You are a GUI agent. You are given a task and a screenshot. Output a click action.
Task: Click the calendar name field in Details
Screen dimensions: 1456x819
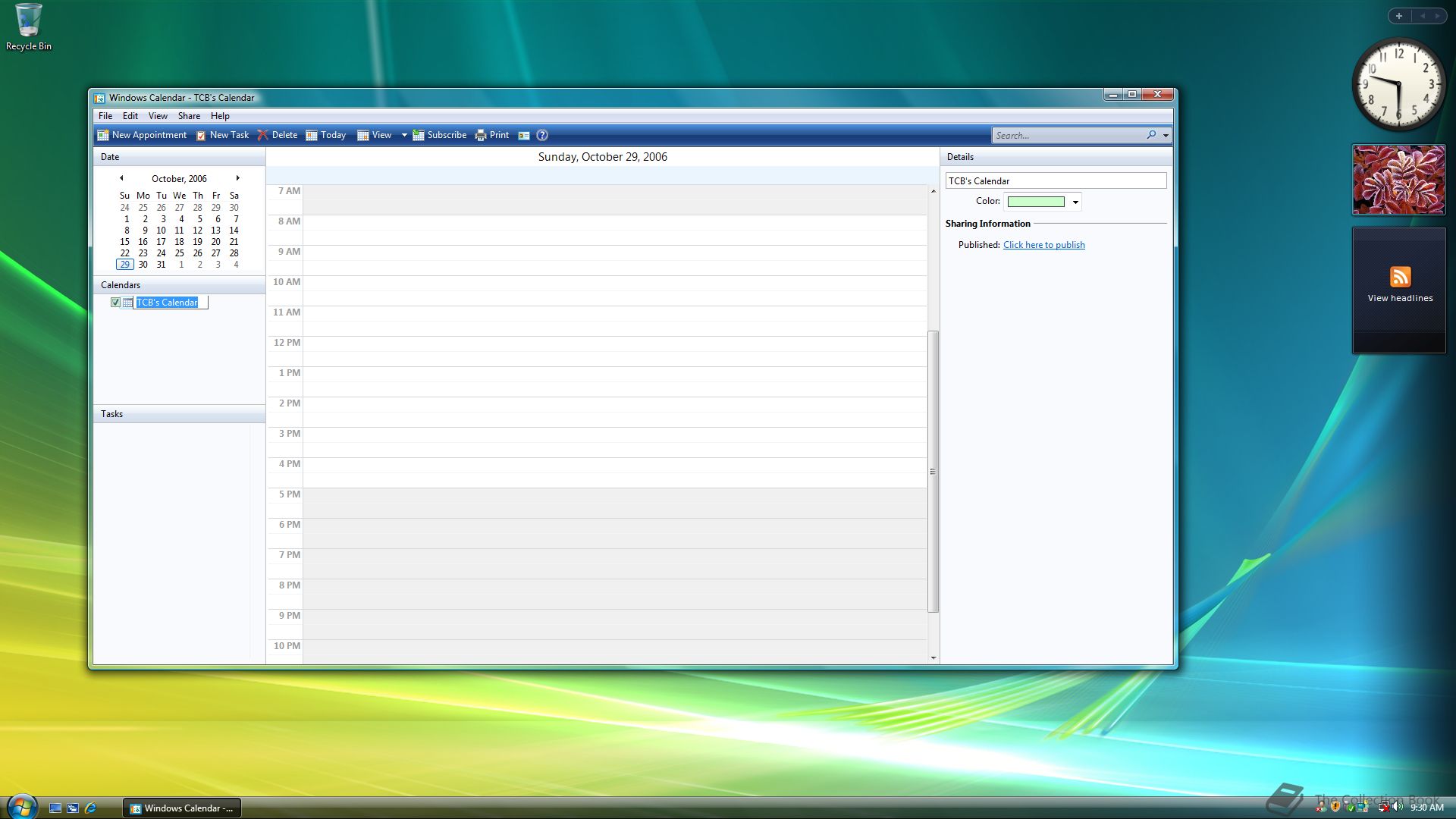click(1056, 180)
